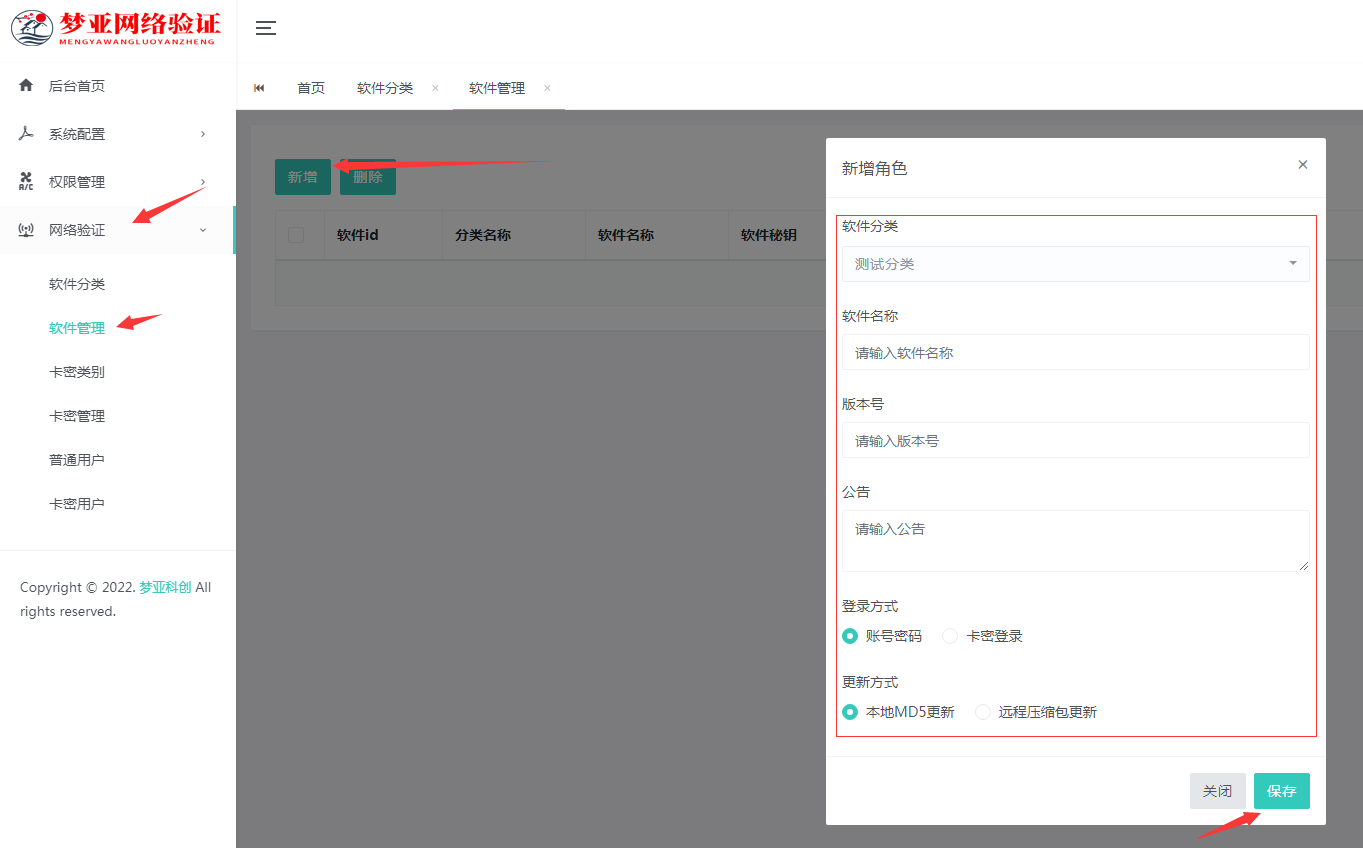Choose 远程压缩包更新 as update method
1363x848 pixels.
click(982, 712)
